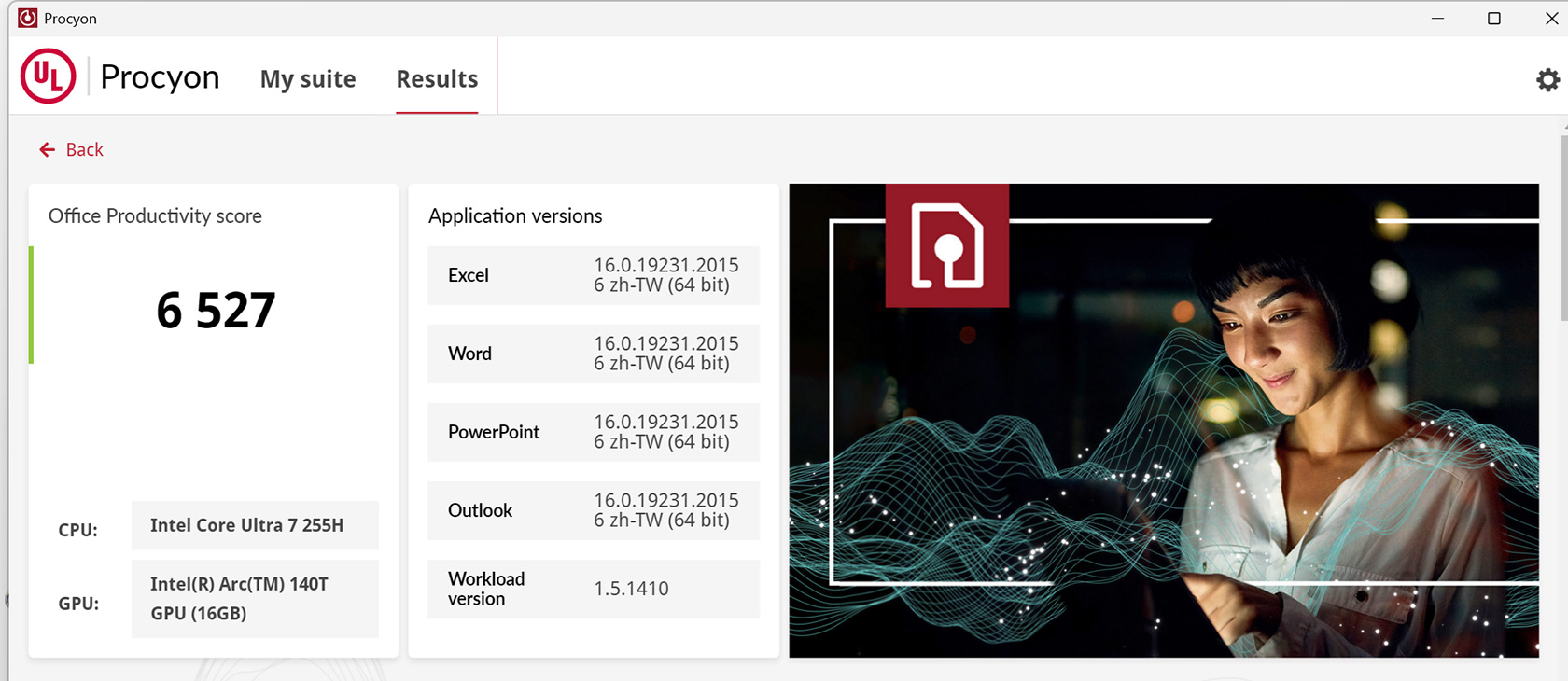Click the Office Productivity score 6 527
Screen dimensions: 1568x681
216,311
